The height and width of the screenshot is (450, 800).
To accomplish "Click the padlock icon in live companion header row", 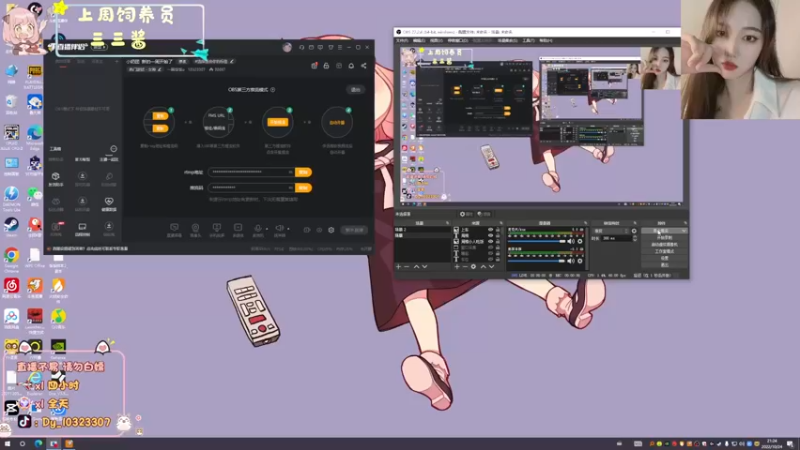I will [327, 66].
